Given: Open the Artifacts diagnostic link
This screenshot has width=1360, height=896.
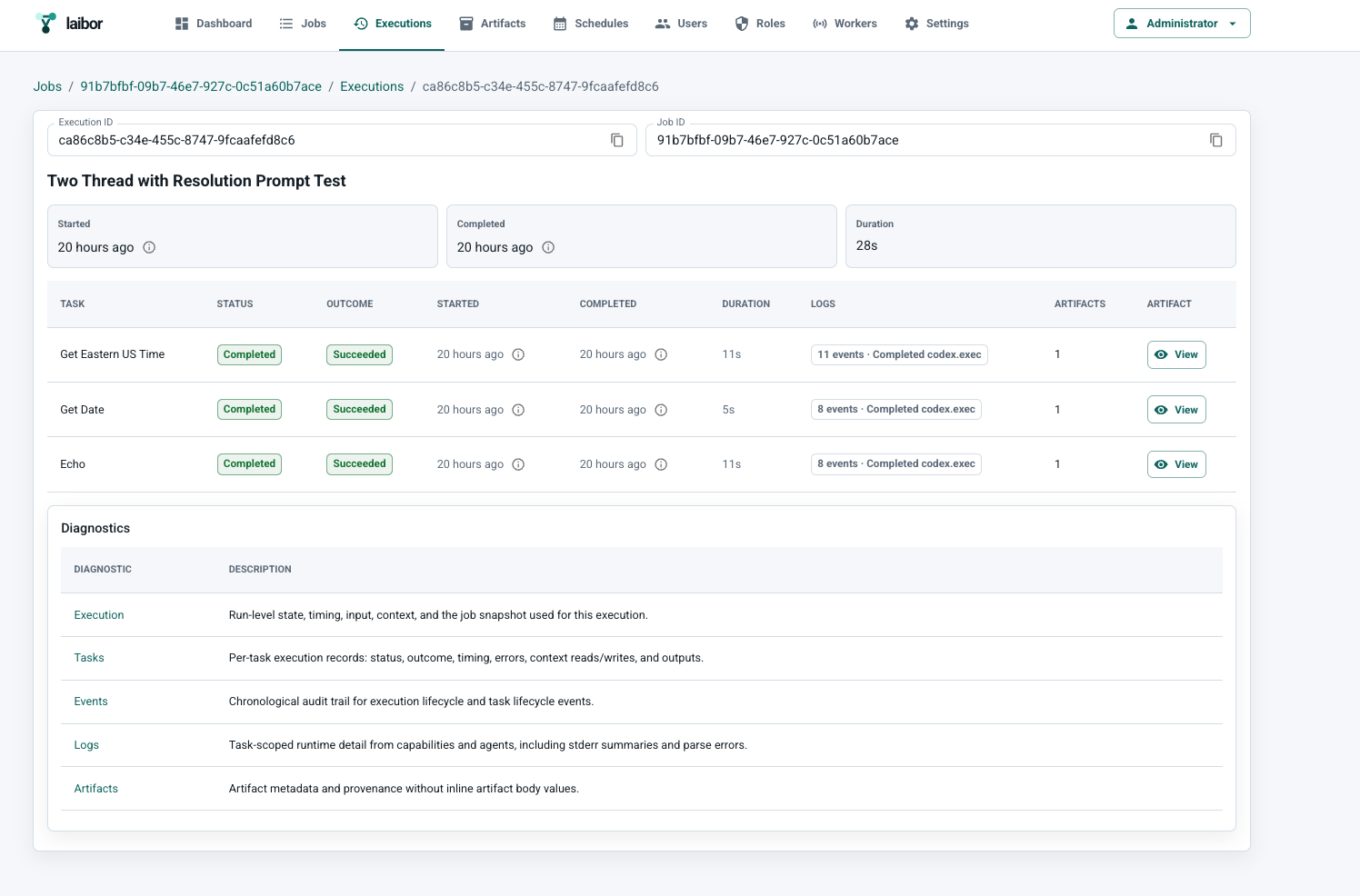Looking at the screenshot, I should coord(96,789).
